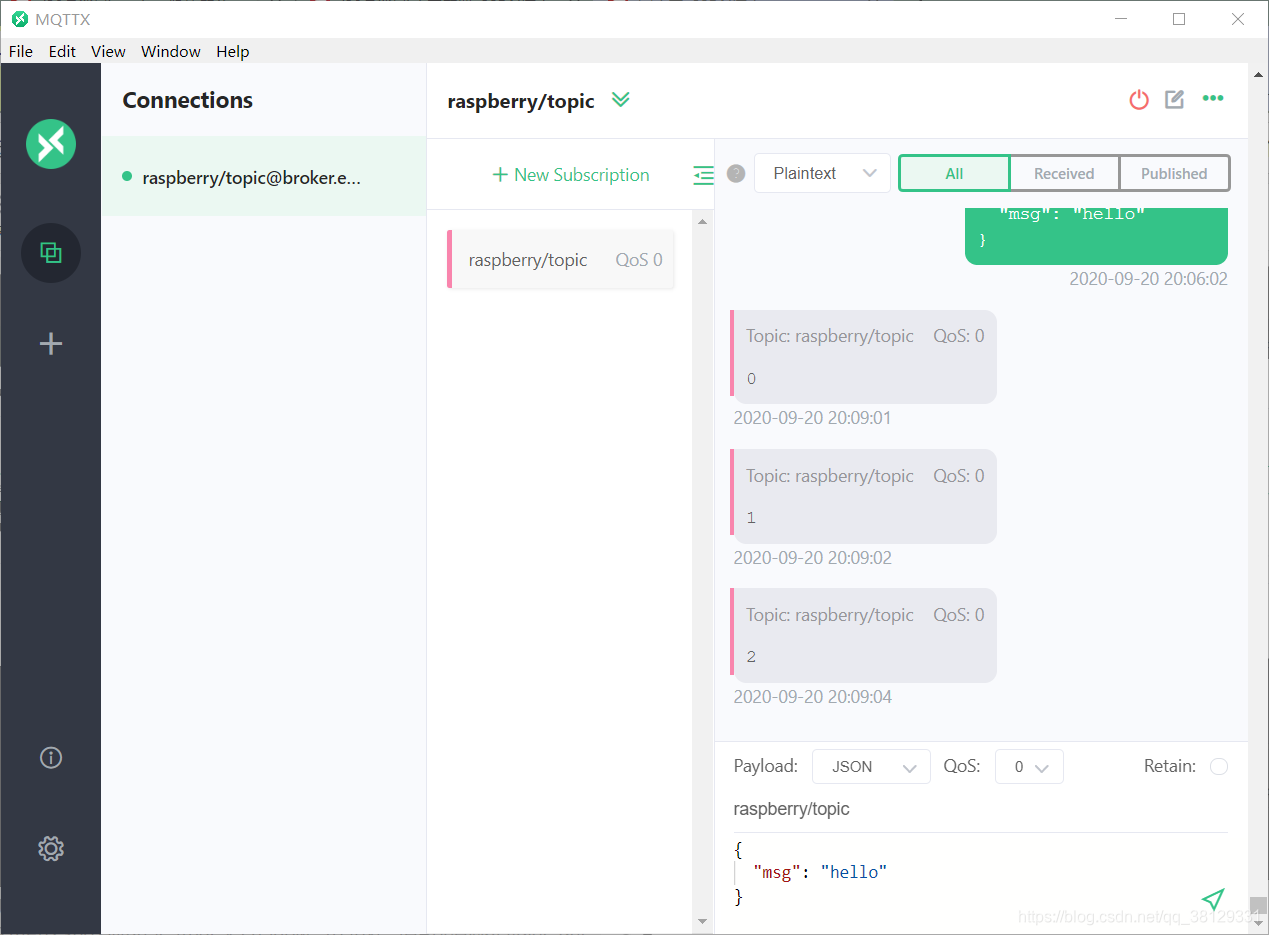
Task: Open the View menu
Action: [108, 51]
